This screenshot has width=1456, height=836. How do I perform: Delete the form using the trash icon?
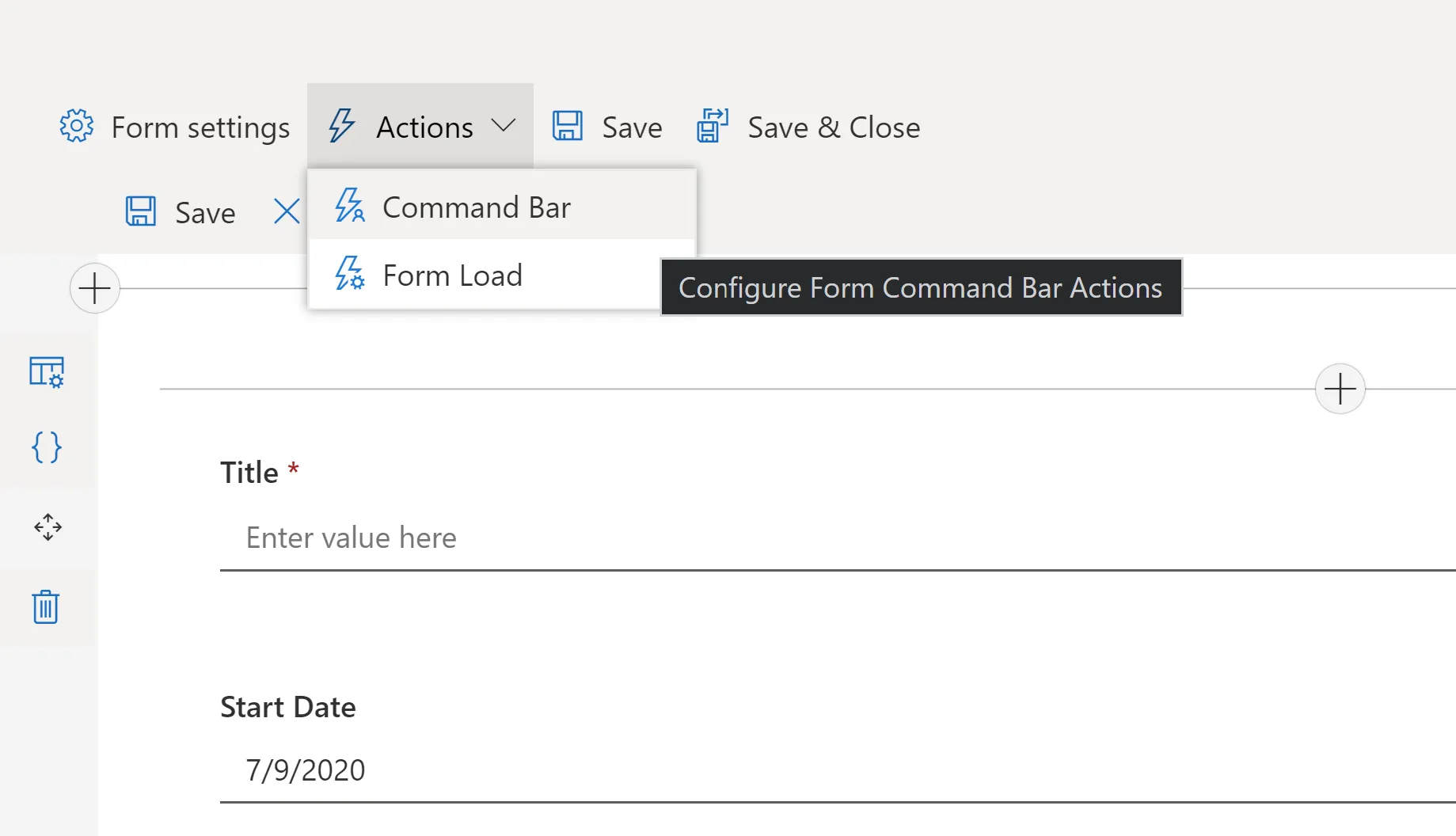[47, 607]
